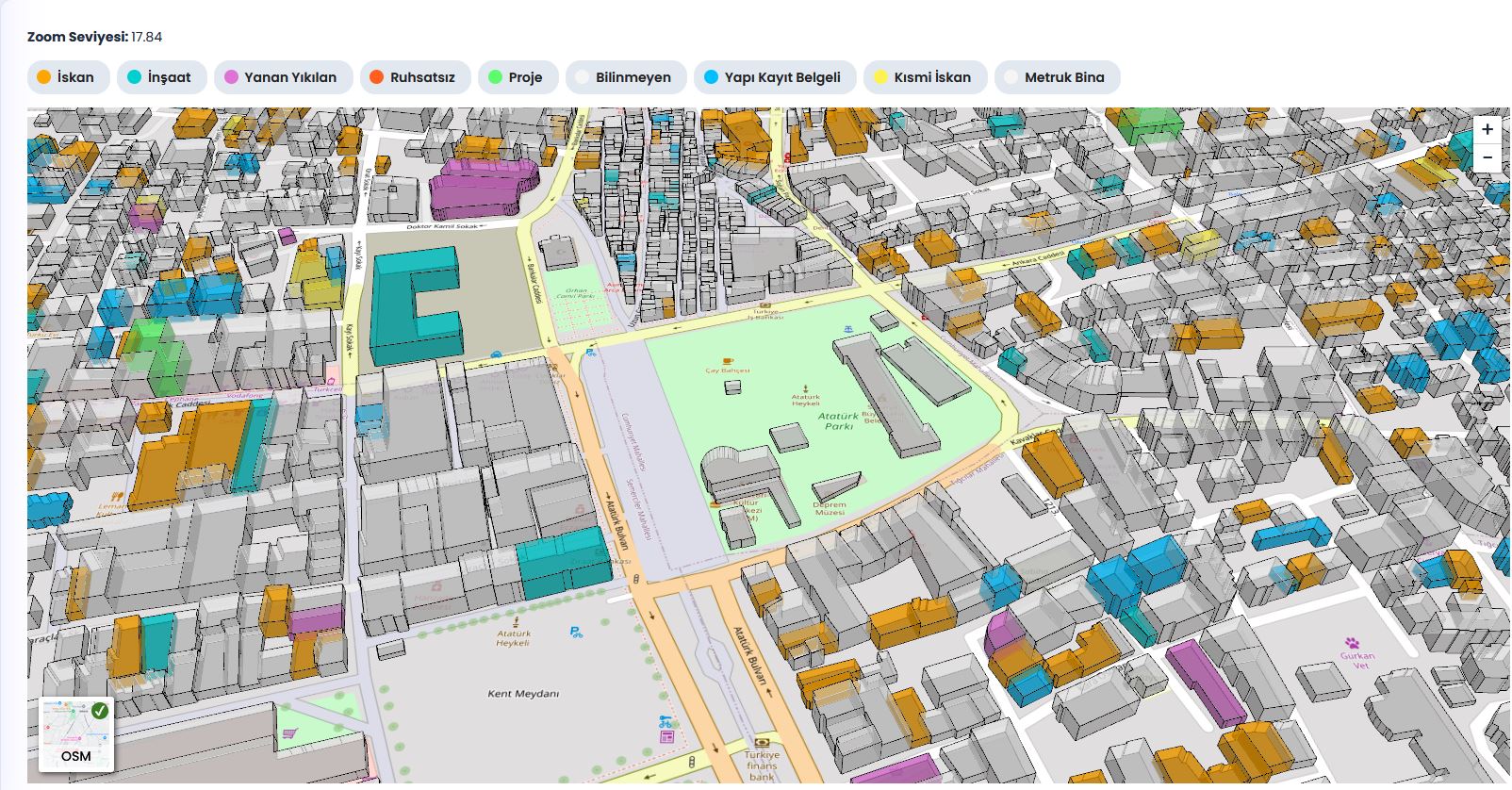The height and width of the screenshot is (790, 1512).
Task: Select the OSM basemap thumbnail
Action: click(76, 733)
